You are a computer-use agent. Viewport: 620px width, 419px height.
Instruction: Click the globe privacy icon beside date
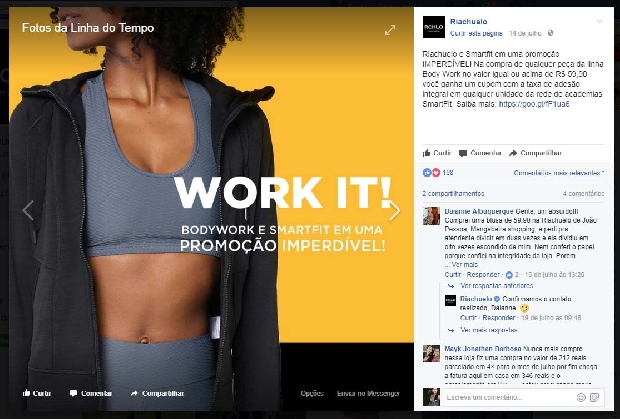click(550, 33)
